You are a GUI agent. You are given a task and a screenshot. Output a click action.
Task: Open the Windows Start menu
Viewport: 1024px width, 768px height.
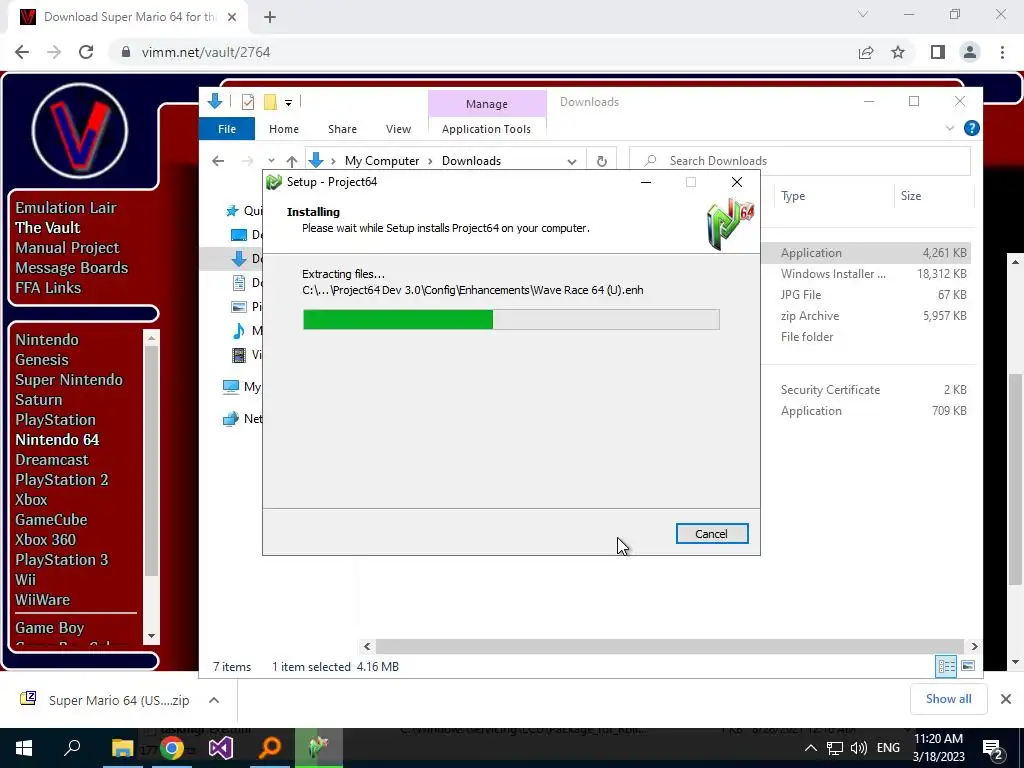tap(24, 748)
